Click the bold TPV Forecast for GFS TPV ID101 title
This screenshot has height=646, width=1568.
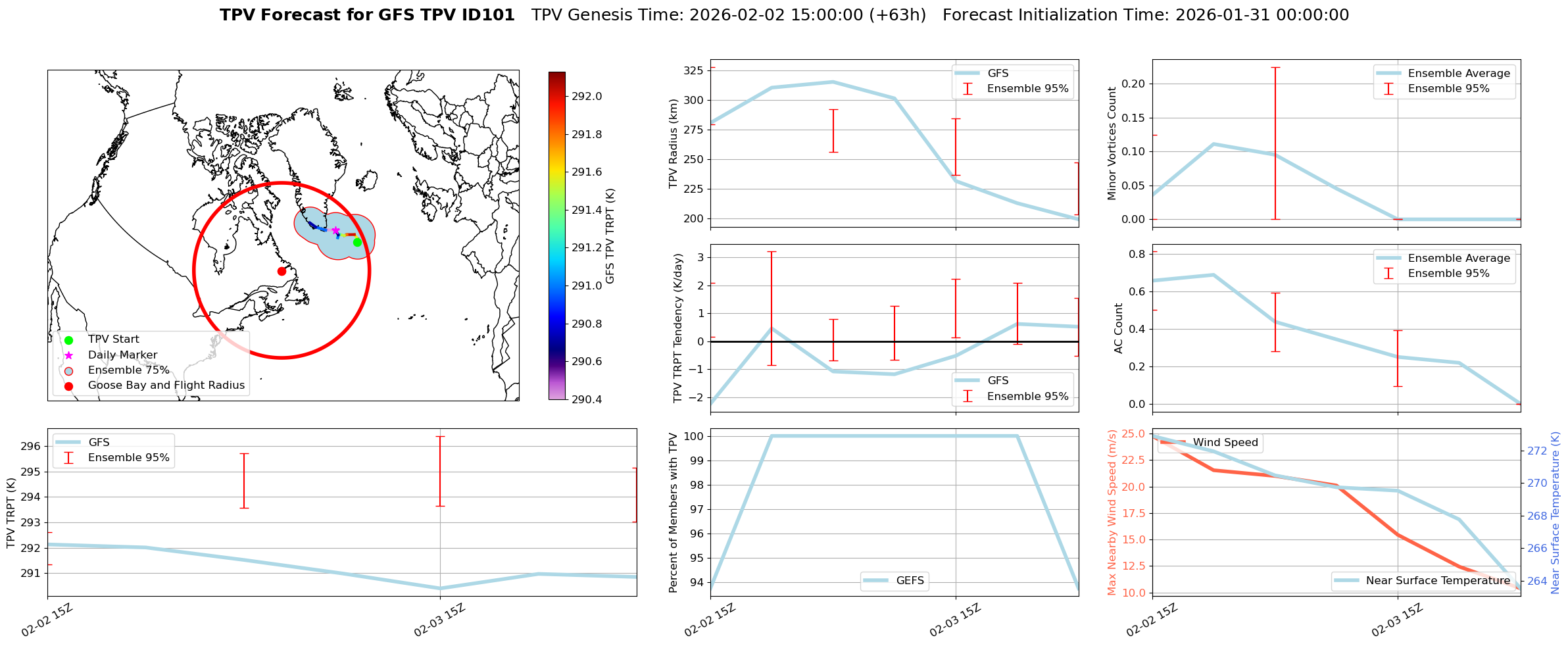pos(367,15)
